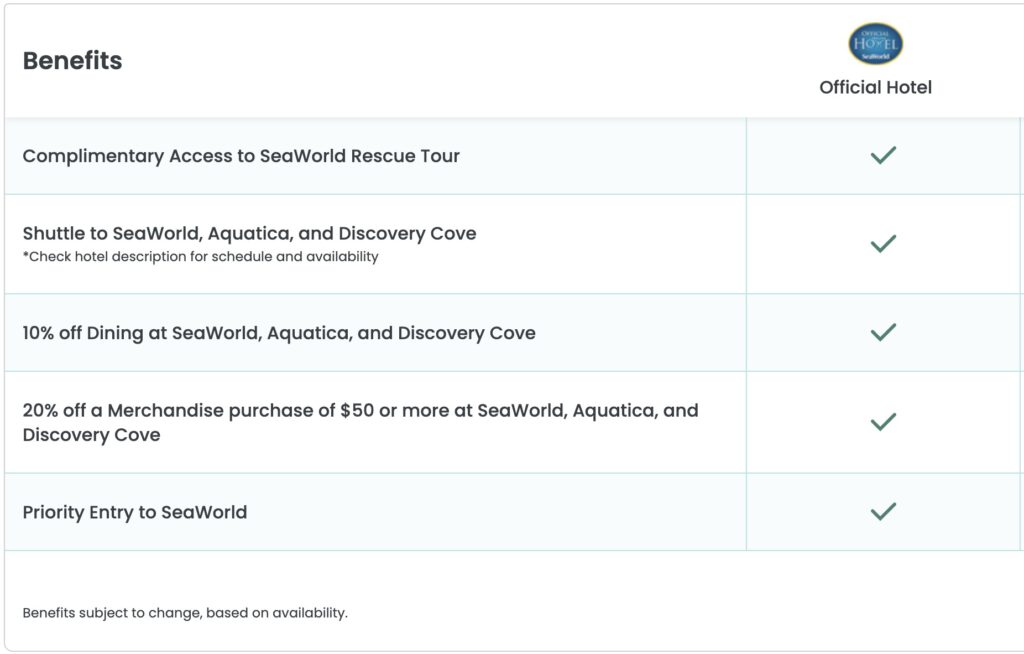Click the checkmark for 10% off Dining
1024x654 pixels.
pyautogui.click(x=883, y=332)
